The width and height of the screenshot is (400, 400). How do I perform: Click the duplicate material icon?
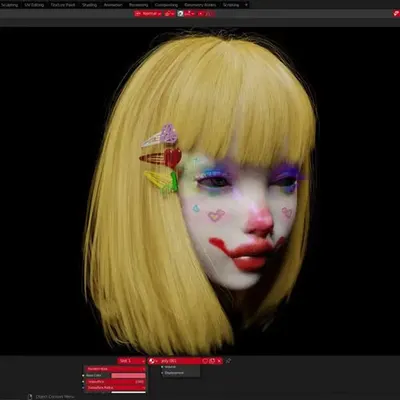[212, 361]
